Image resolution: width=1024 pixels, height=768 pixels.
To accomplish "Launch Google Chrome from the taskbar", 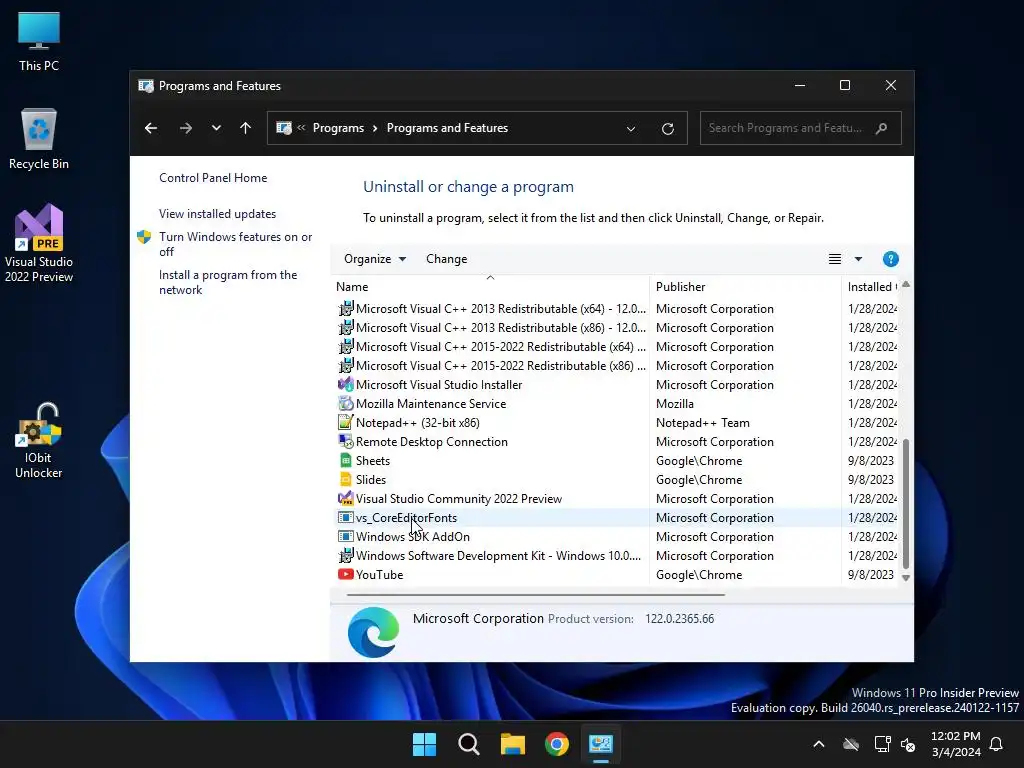I will [x=557, y=744].
